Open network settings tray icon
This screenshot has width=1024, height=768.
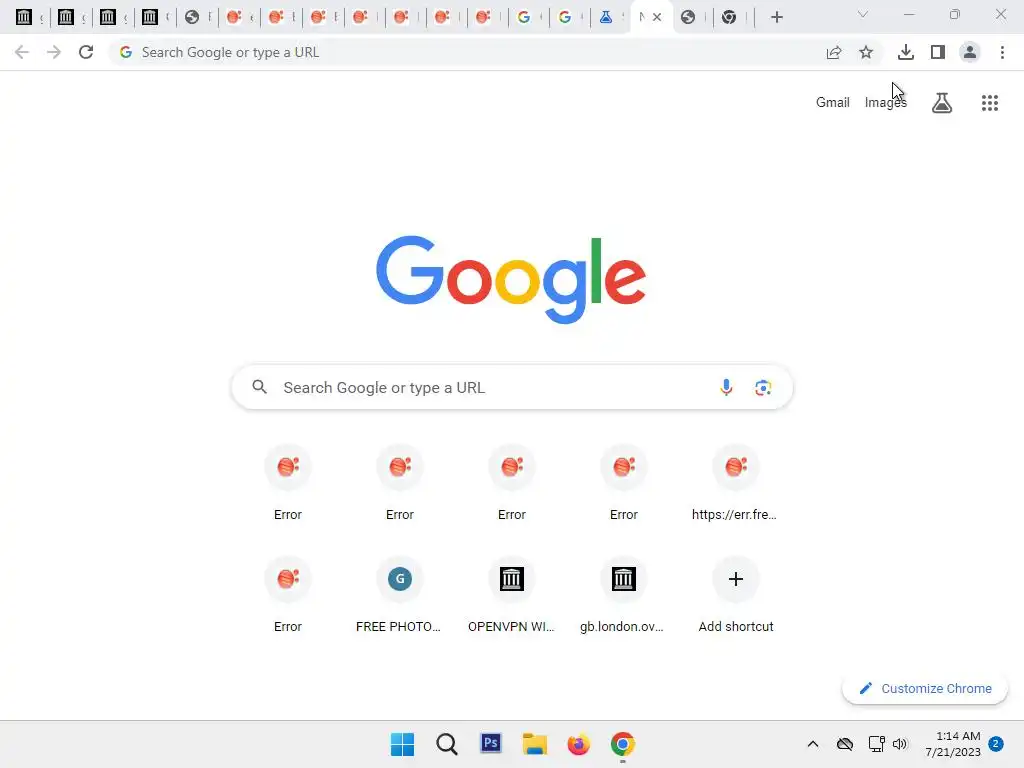point(876,744)
